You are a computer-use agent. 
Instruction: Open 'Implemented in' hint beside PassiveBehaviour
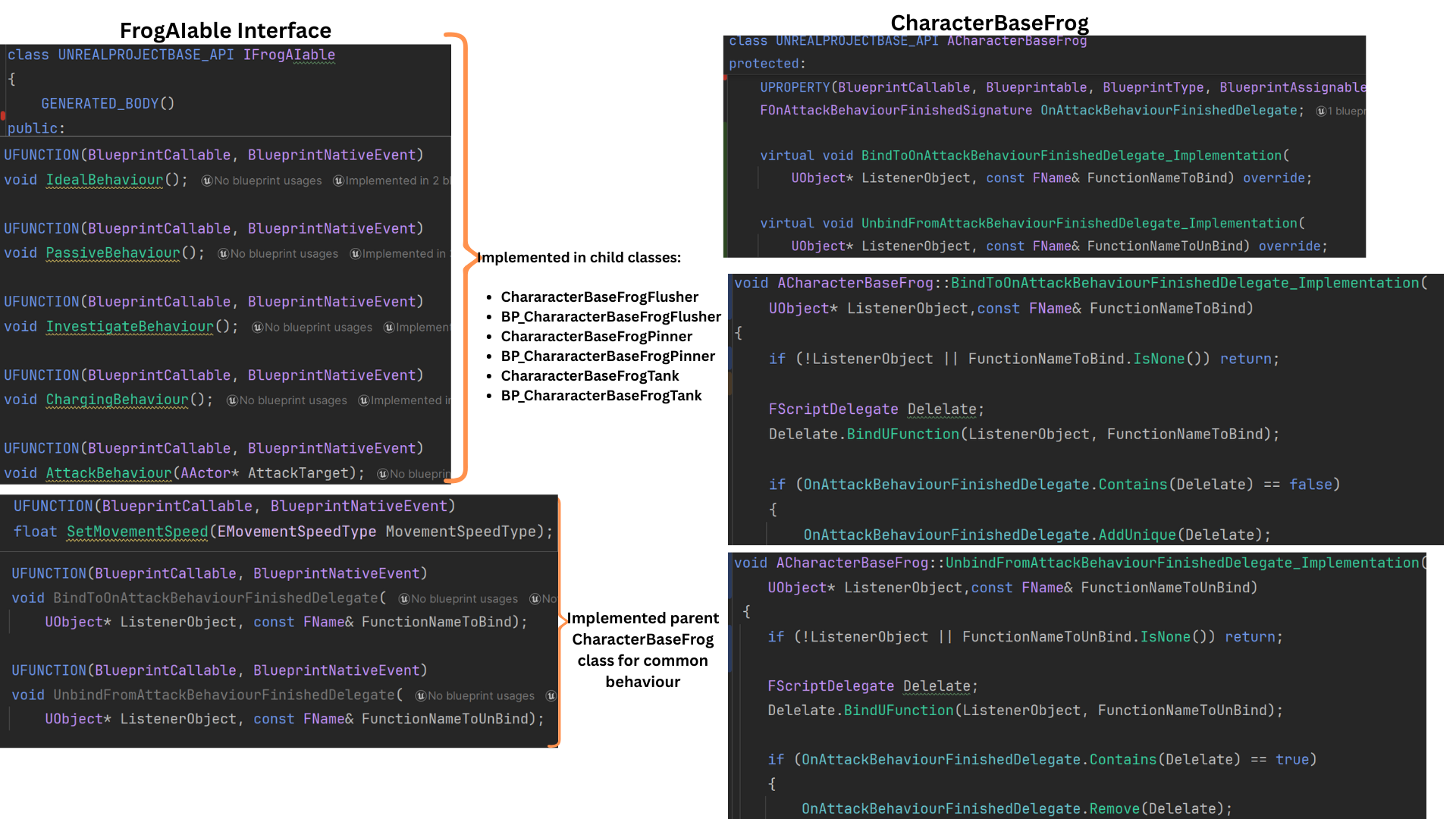point(403,254)
